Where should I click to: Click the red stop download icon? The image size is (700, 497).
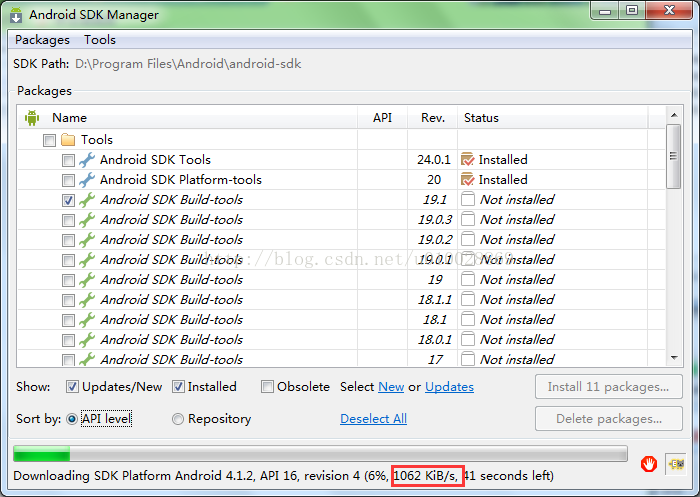coord(649,464)
